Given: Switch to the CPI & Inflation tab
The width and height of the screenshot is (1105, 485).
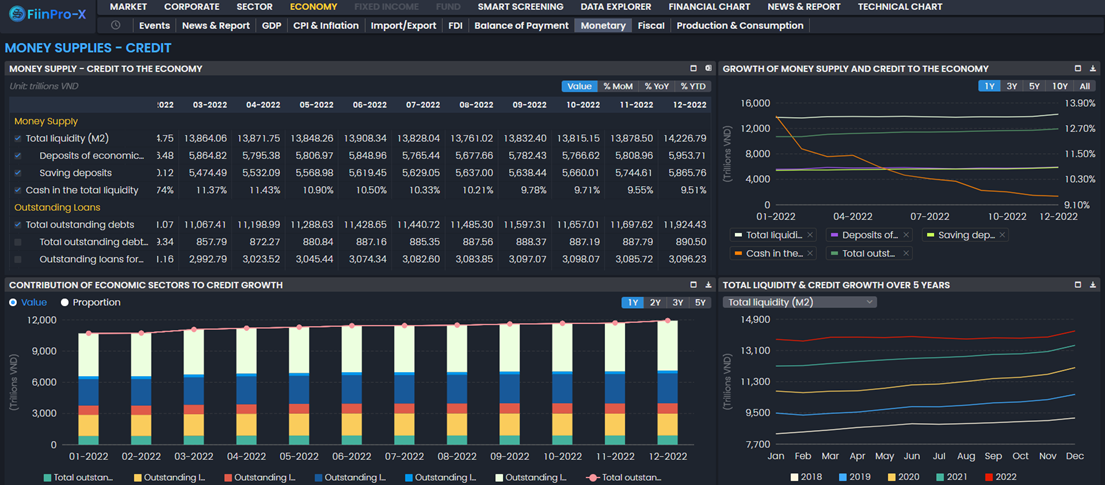Looking at the screenshot, I should pos(325,26).
